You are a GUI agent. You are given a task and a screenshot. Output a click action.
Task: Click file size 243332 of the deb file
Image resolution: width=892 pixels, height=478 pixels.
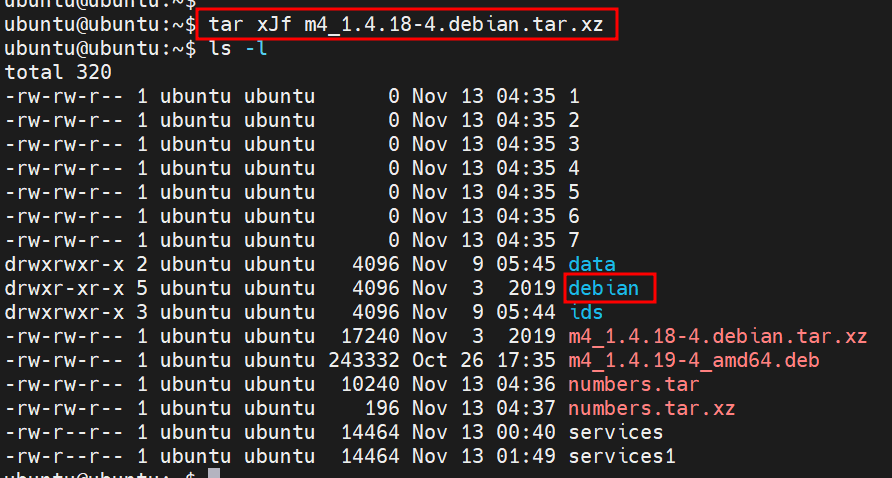pos(364,360)
